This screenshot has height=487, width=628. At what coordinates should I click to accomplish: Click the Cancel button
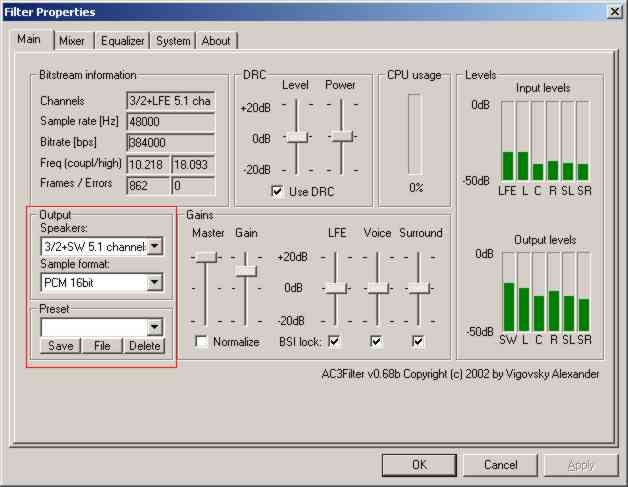pyautogui.click(x=500, y=465)
